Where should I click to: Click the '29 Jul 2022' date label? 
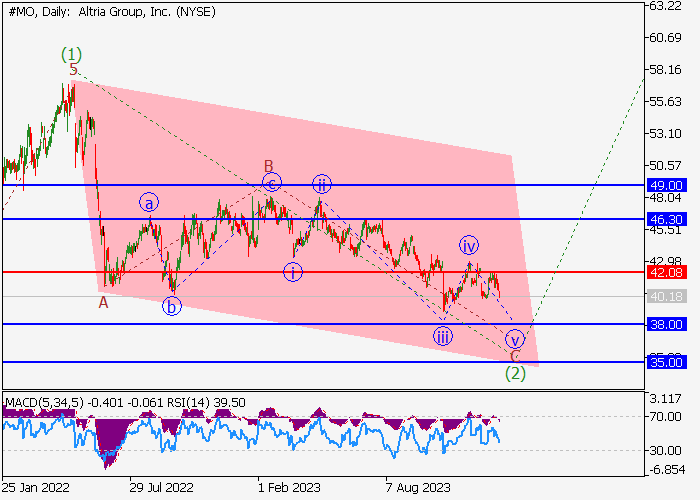coord(162,487)
